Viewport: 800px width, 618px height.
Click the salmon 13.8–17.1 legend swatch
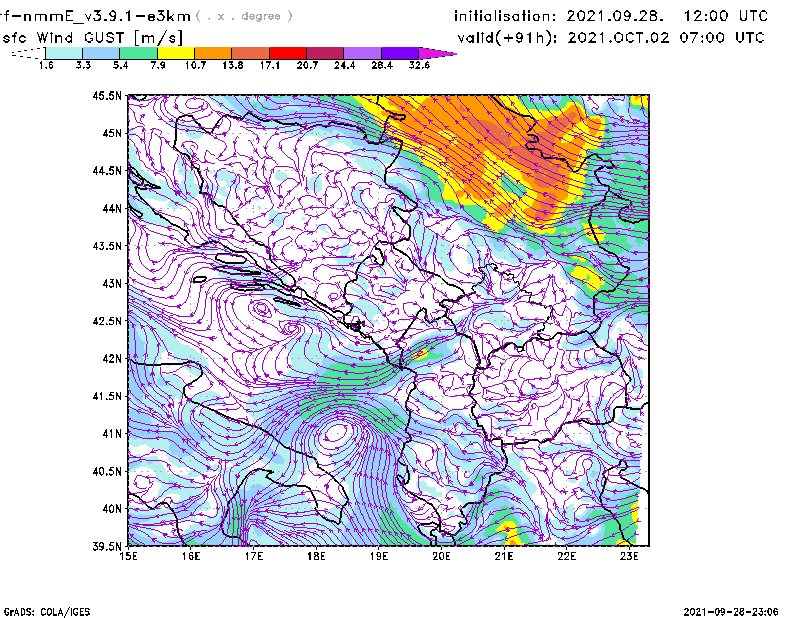[x=251, y=53]
